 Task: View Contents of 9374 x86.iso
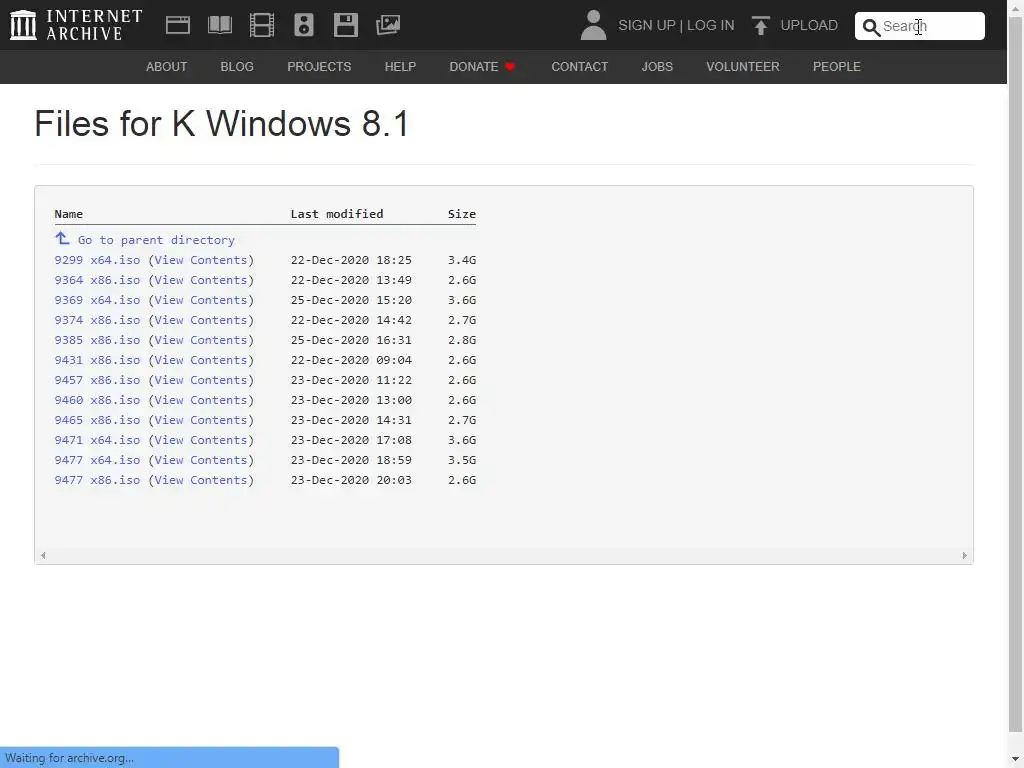(x=200, y=320)
